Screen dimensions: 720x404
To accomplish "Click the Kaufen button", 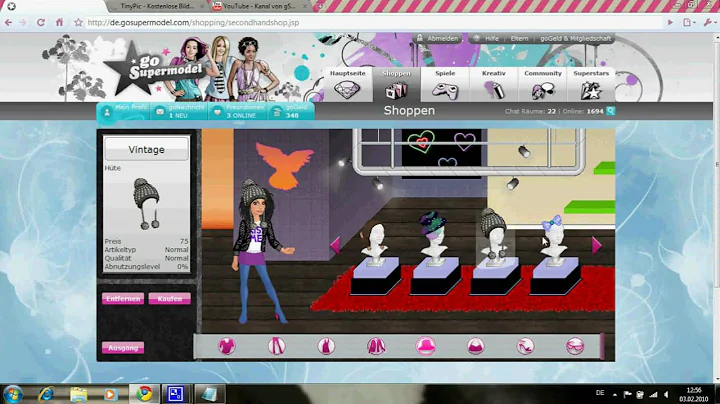I will [x=169, y=299].
